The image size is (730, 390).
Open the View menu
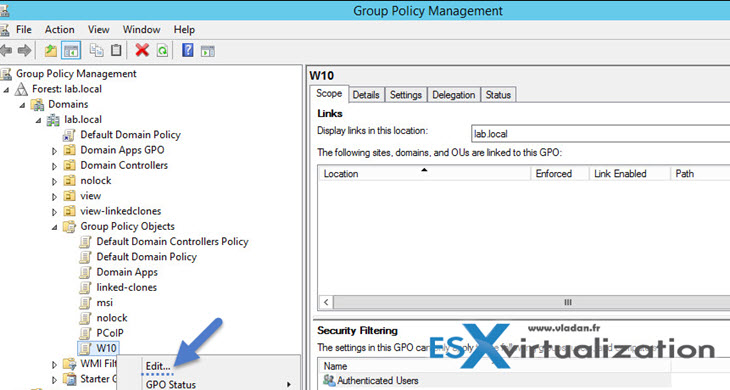tap(99, 29)
